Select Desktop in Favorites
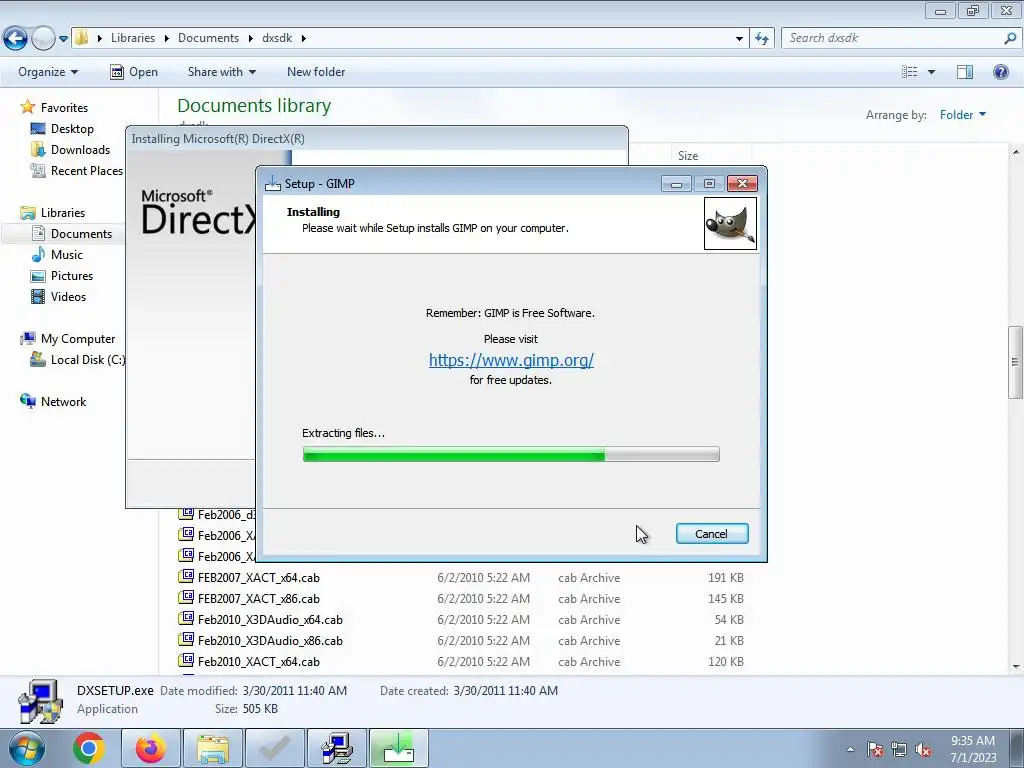 click(x=72, y=129)
